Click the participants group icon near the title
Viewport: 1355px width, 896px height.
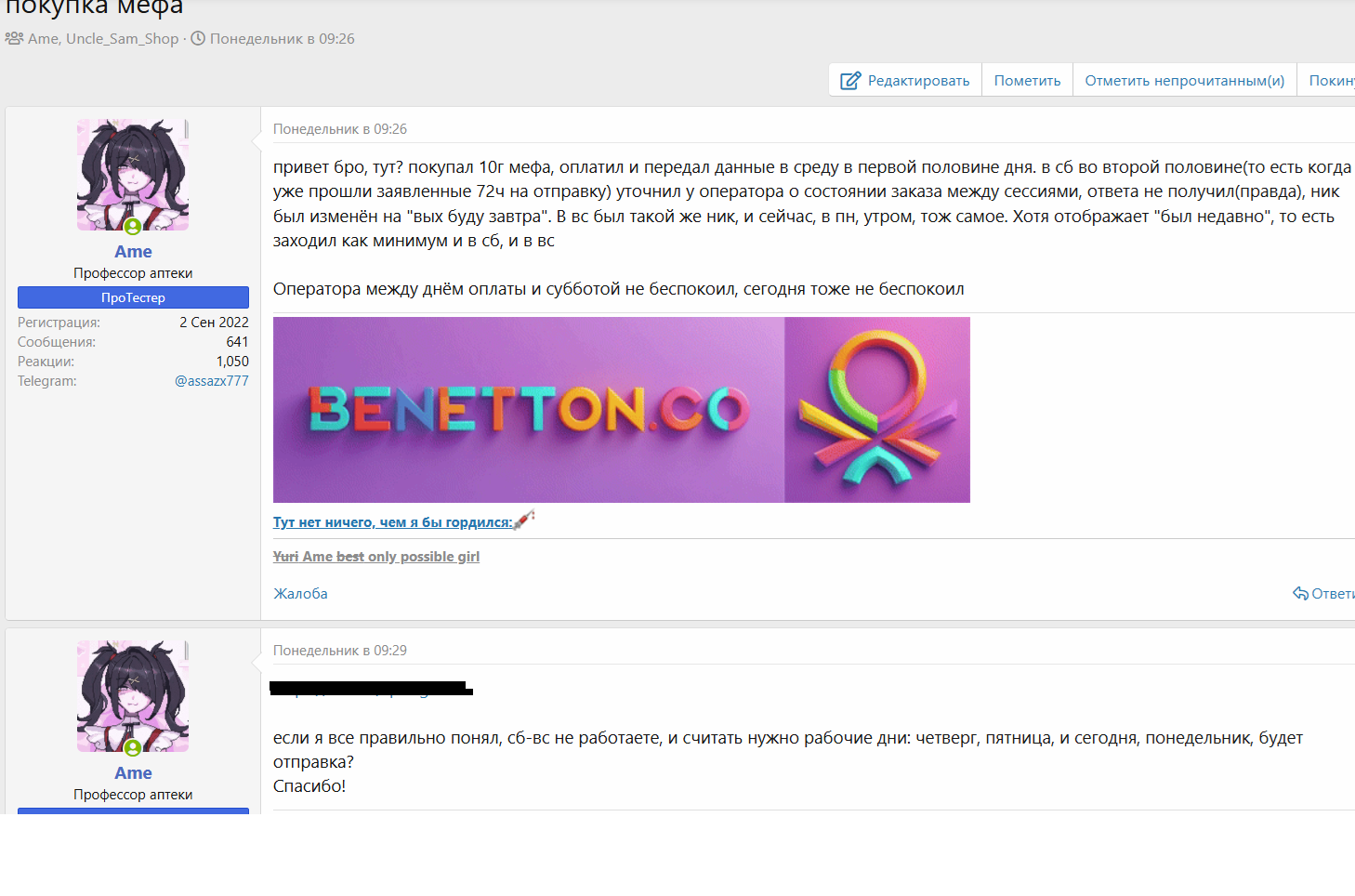click(x=14, y=39)
